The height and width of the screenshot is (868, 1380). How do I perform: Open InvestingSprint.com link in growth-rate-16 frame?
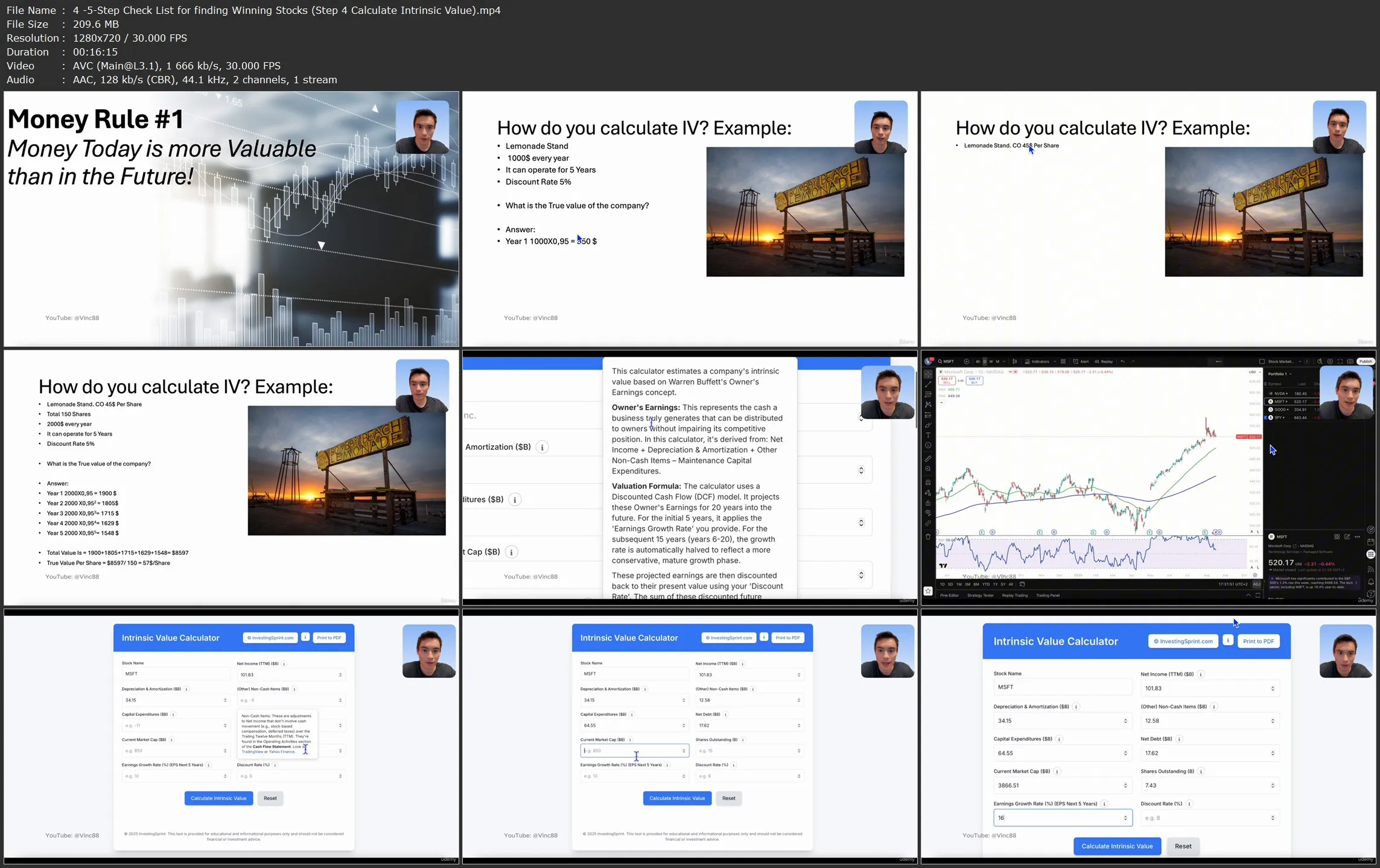pos(1183,641)
